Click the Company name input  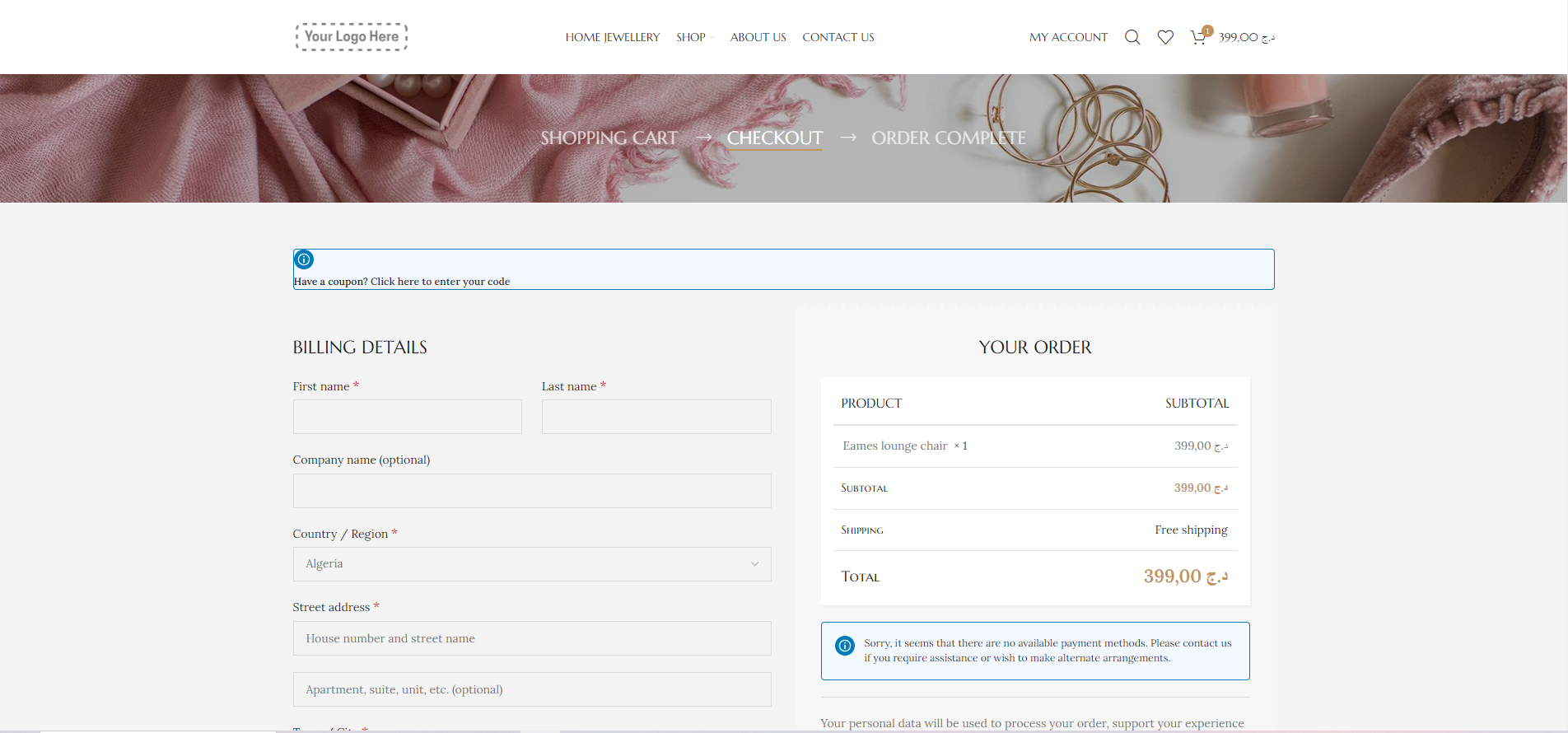(x=531, y=491)
